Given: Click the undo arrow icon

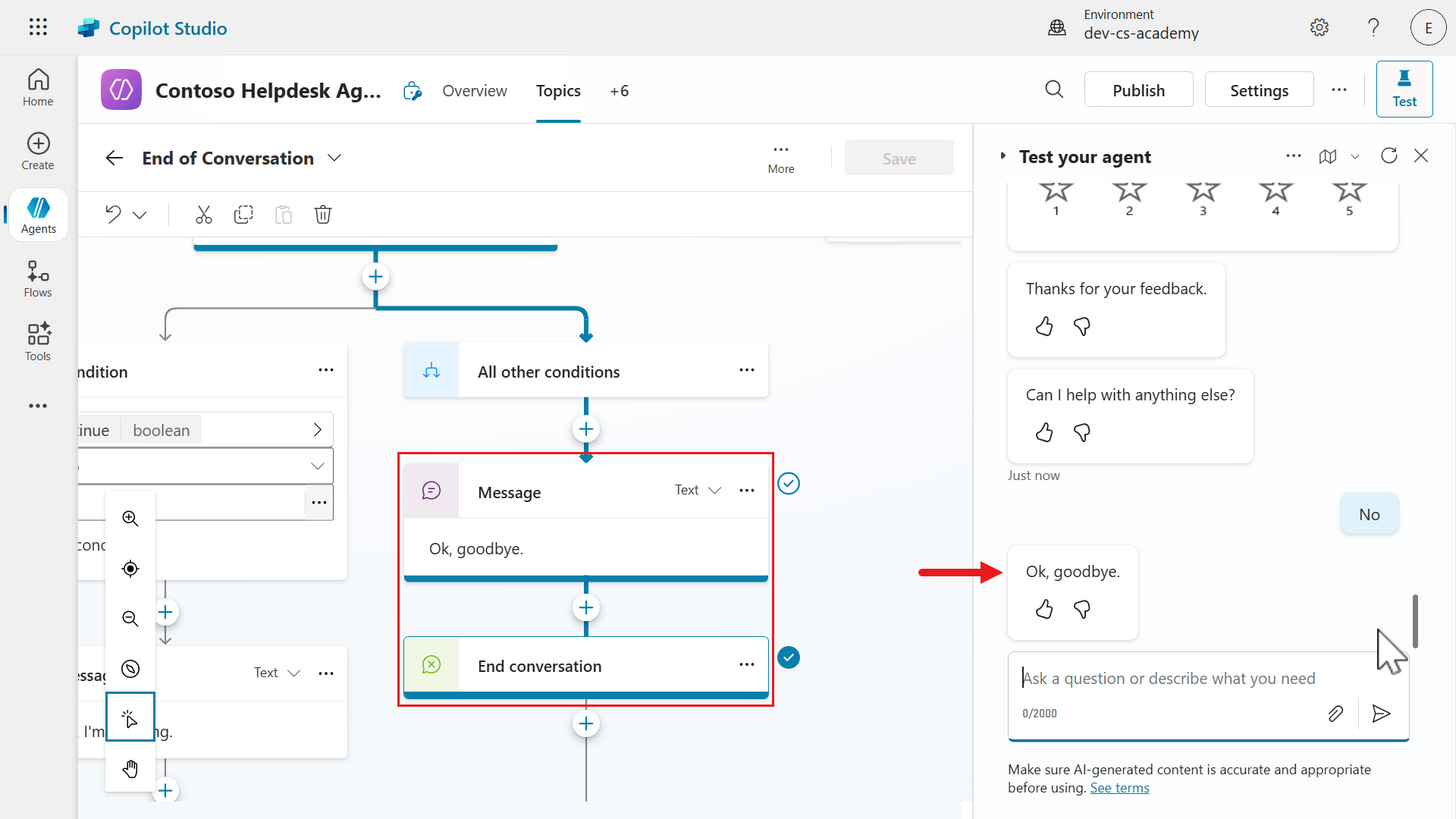Looking at the screenshot, I should [113, 215].
